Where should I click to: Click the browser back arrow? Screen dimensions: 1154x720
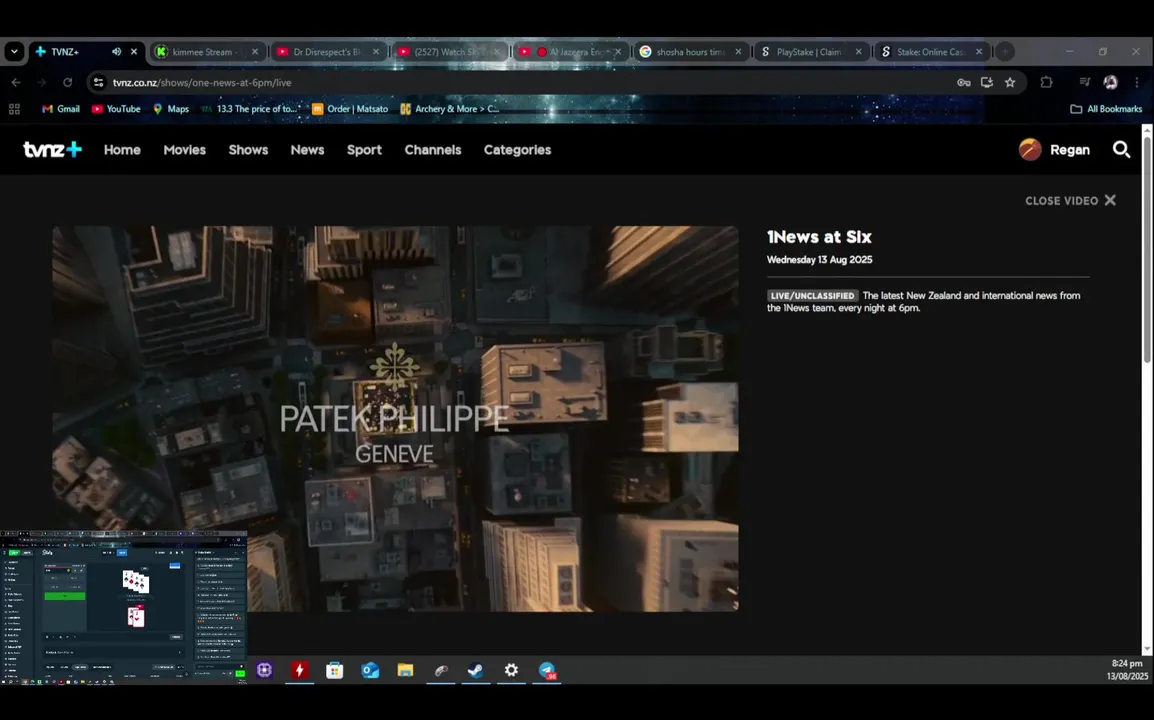tap(16, 82)
